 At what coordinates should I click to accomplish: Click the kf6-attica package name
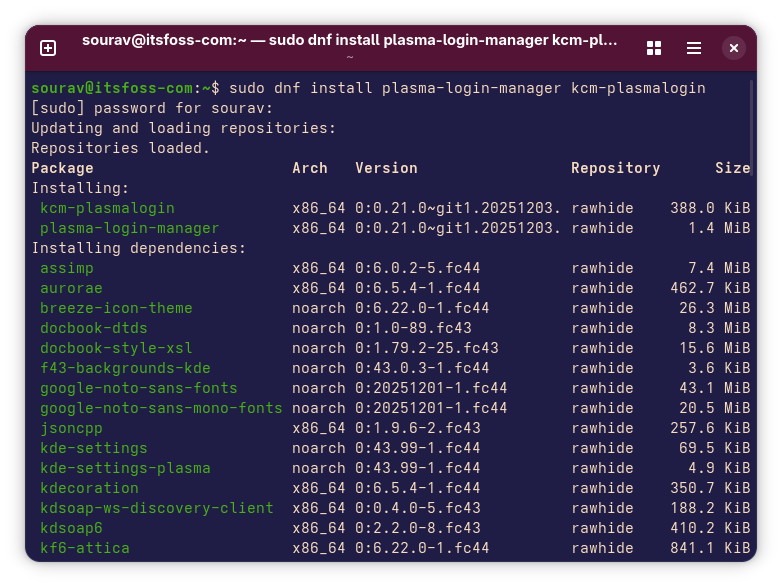coord(85,548)
